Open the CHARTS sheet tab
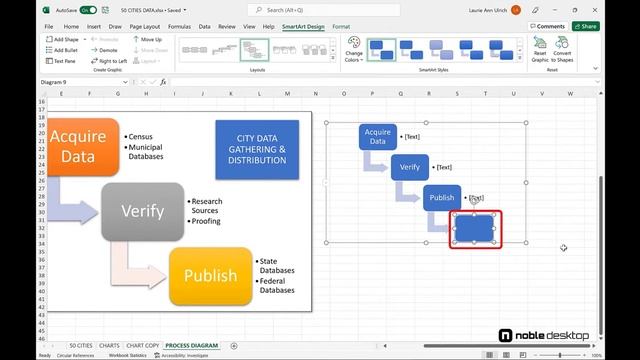Screen dimensions: 640x360 point(109,345)
